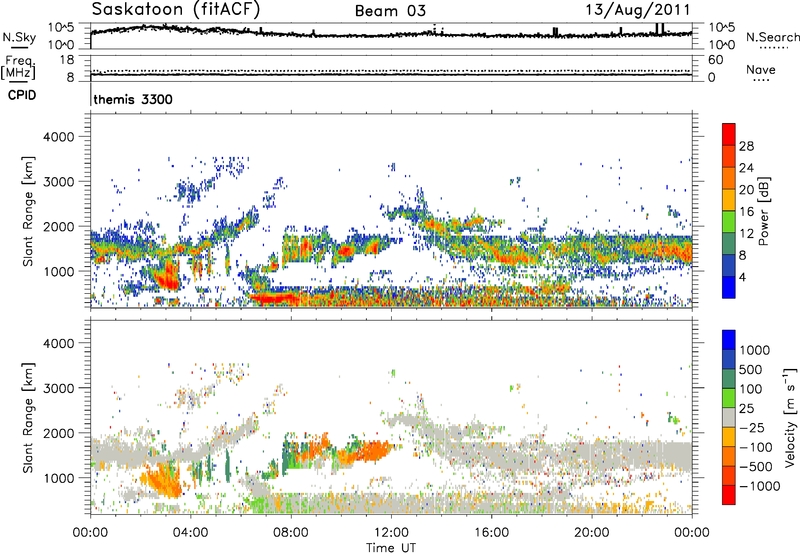This screenshot has height=554, width=800.
Task: Select '3000' tick on velocity panel axis
Action: coord(58,388)
